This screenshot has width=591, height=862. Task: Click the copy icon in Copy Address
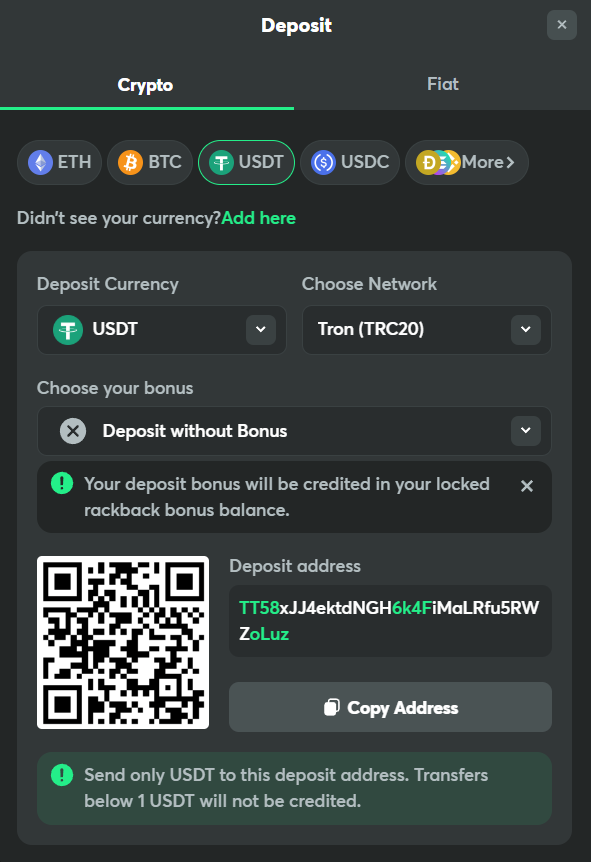point(332,707)
